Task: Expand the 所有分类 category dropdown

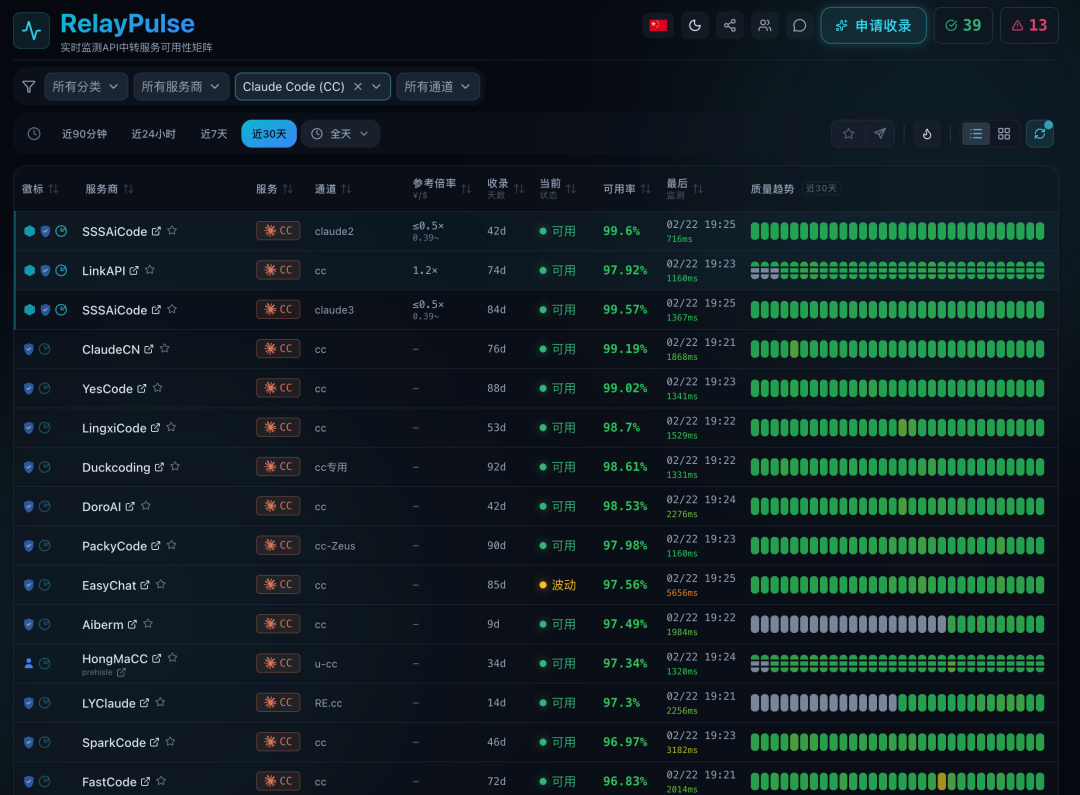Action: (88, 87)
